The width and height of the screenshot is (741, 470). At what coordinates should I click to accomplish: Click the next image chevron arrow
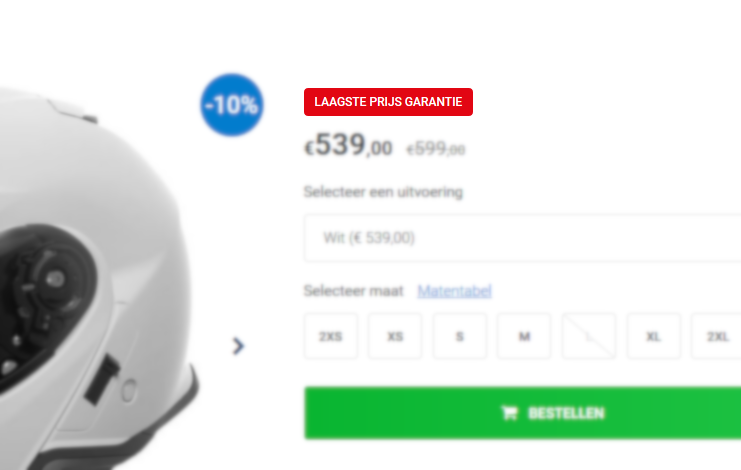pyautogui.click(x=239, y=346)
